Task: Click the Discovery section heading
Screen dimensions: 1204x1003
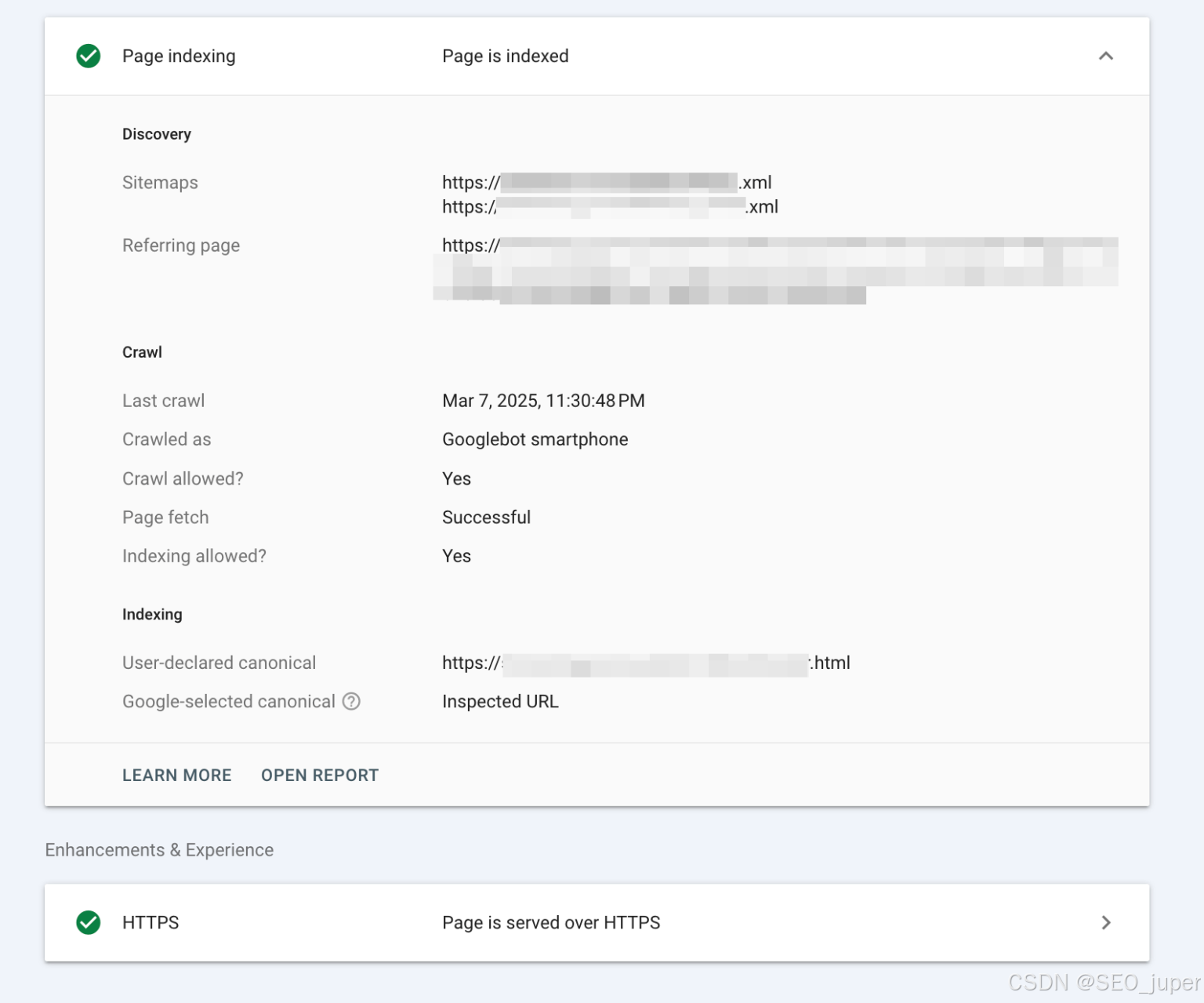Action: point(157,134)
